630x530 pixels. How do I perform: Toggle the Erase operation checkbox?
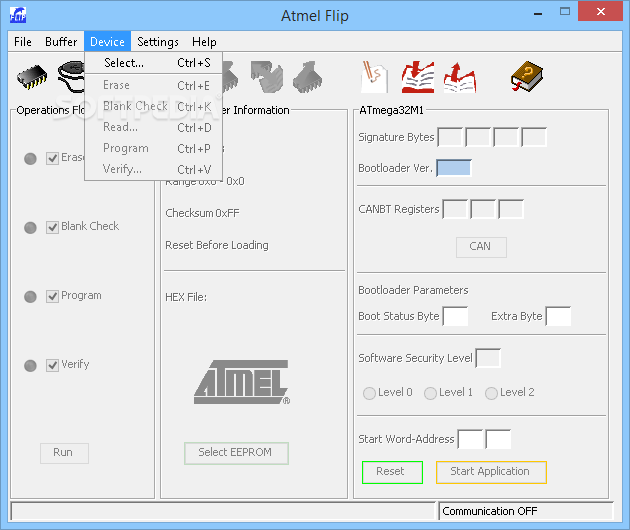coord(52,158)
